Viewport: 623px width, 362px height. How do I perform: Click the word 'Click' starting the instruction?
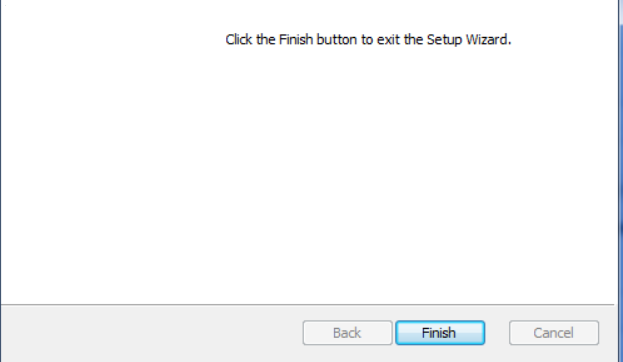tap(238, 40)
